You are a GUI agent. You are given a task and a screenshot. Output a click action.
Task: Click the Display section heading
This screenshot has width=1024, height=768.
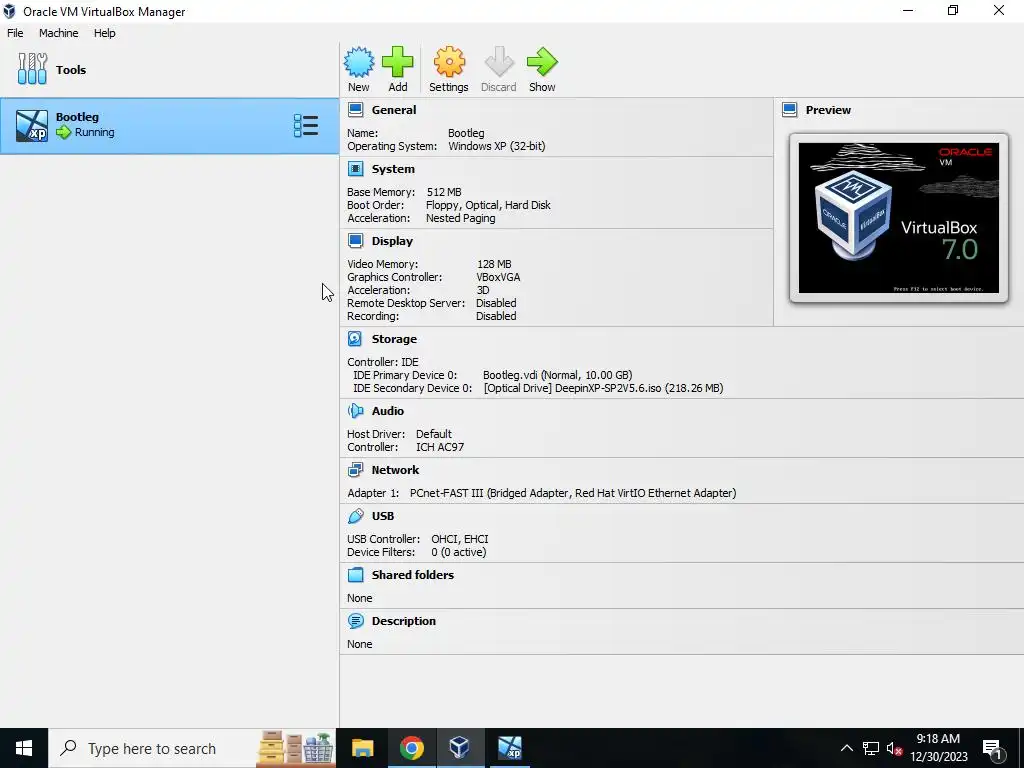[392, 241]
